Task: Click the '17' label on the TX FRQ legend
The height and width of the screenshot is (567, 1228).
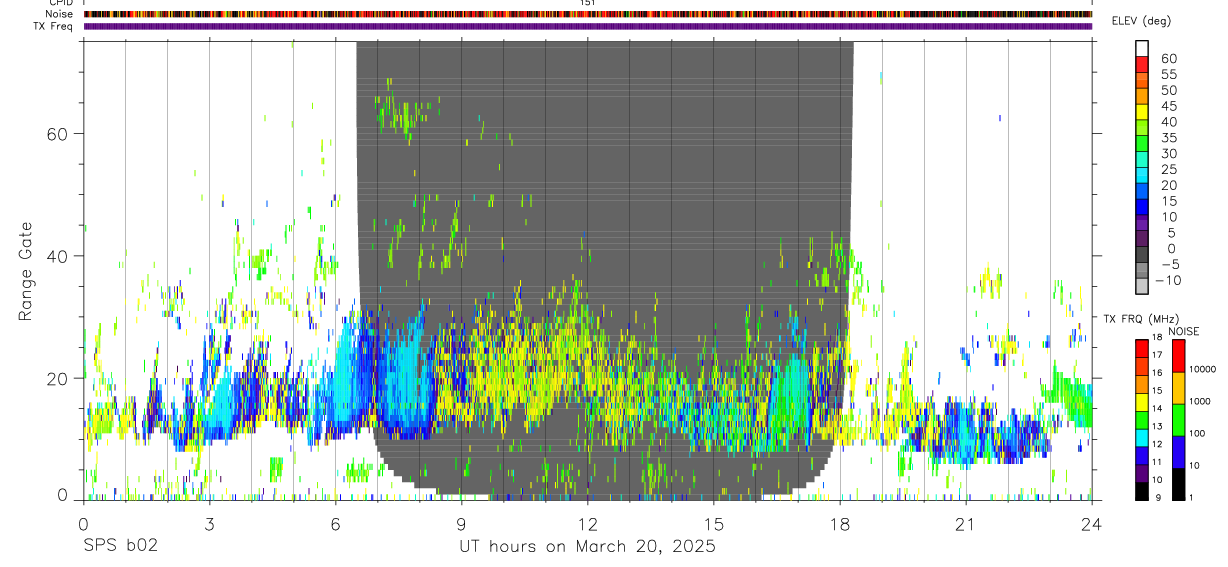Action: coord(1157,355)
